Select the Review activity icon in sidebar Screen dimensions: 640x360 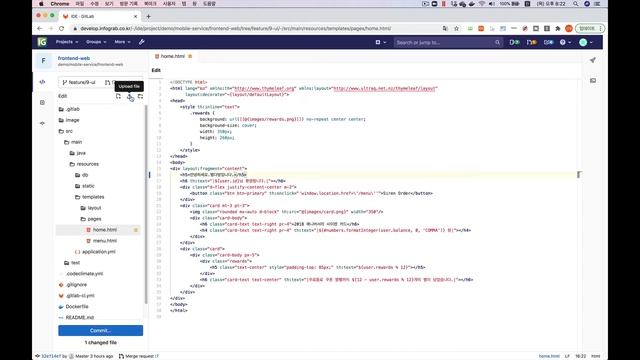click(x=42, y=102)
